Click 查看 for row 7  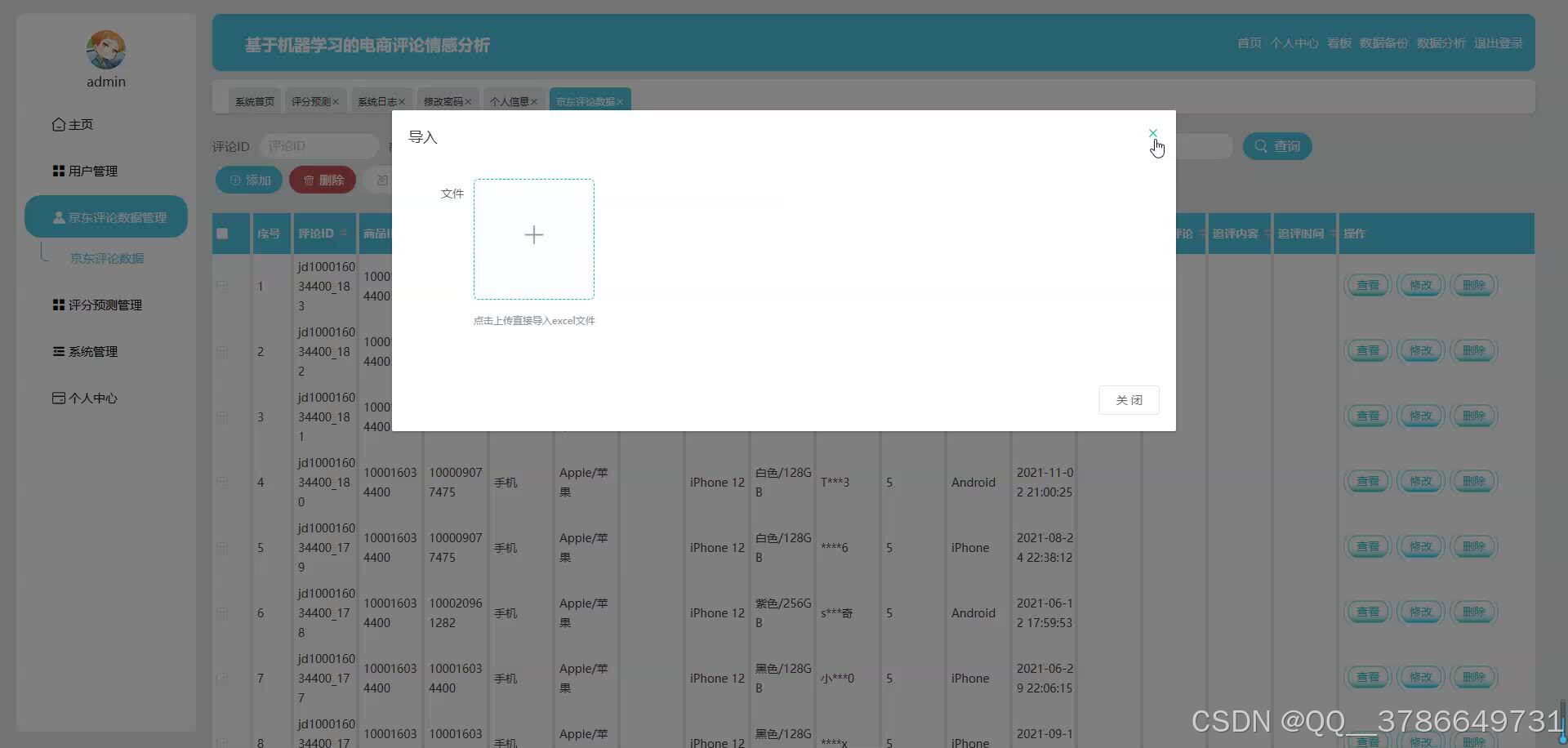click(x=1367, y=677)
